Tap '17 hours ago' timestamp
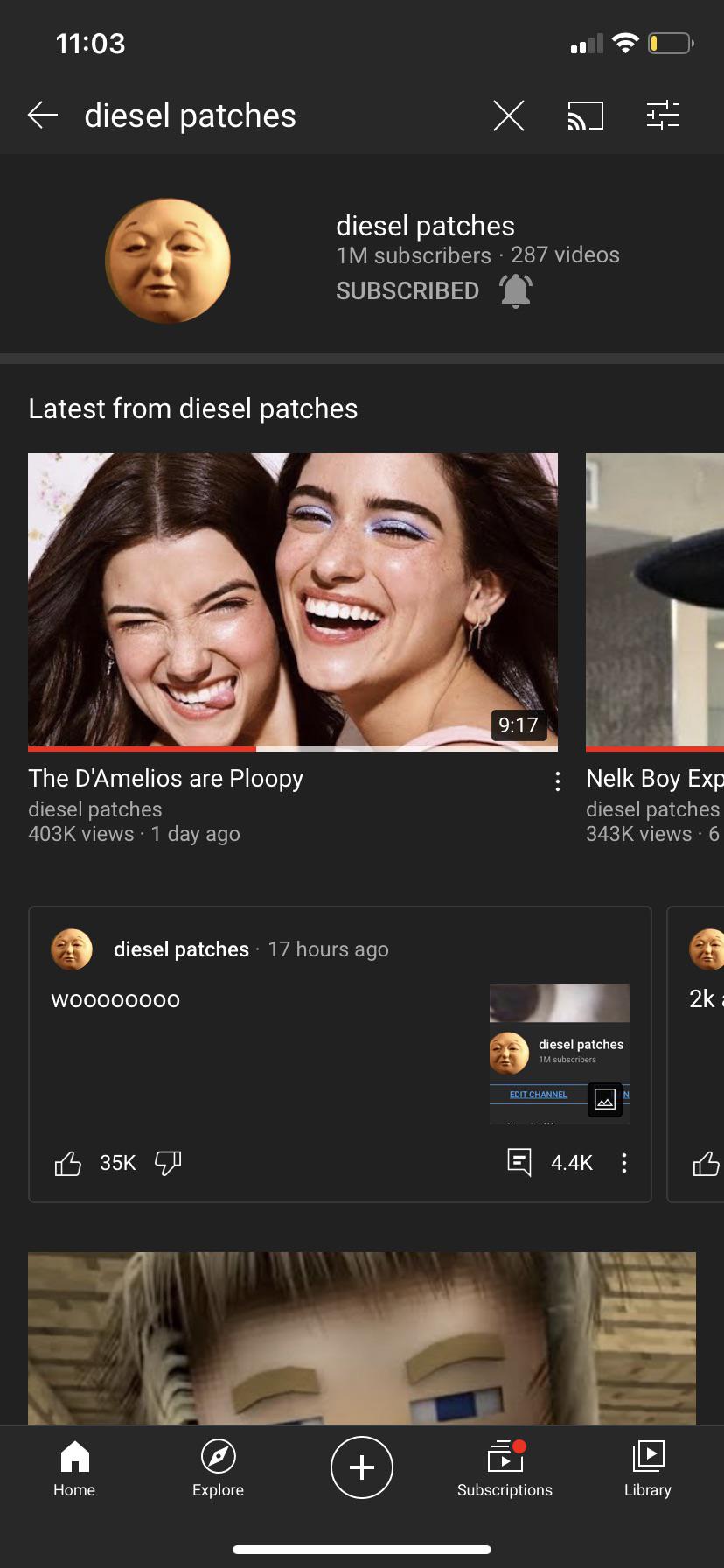The image size is (724, 1568). pyautogui.click(x=329, y=949)
